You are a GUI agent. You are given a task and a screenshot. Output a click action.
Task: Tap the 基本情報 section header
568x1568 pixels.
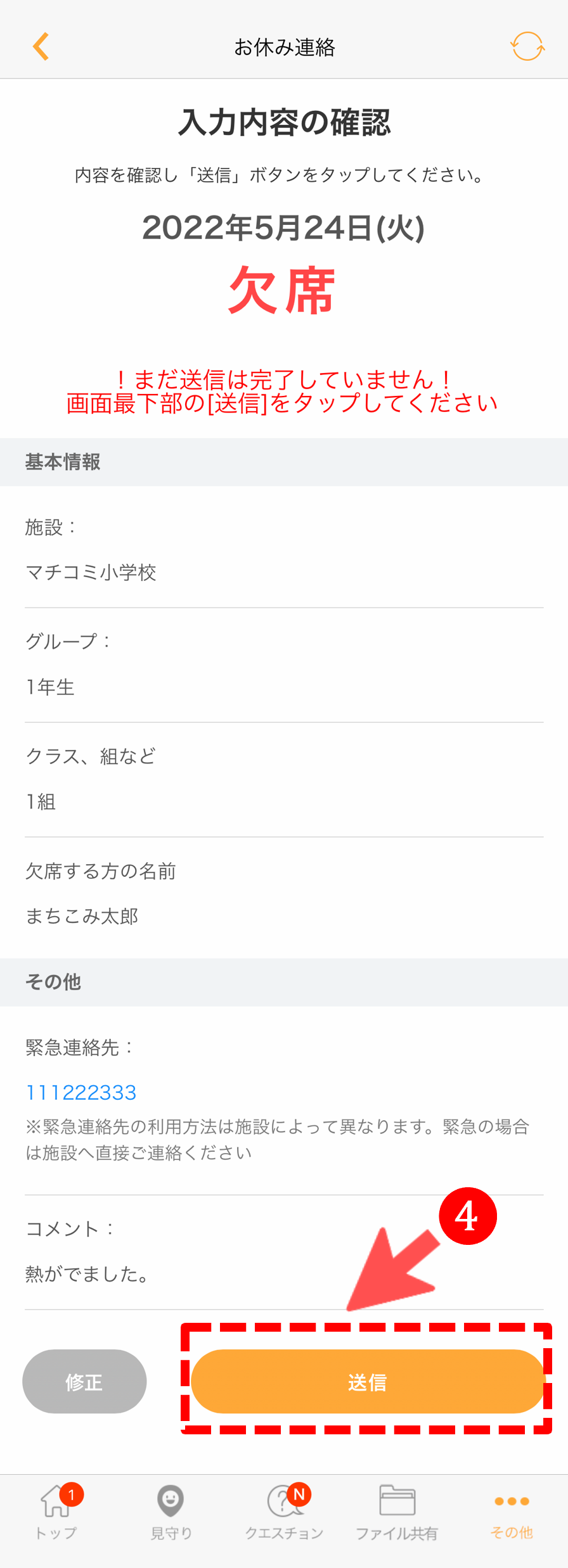pos(284,462)
